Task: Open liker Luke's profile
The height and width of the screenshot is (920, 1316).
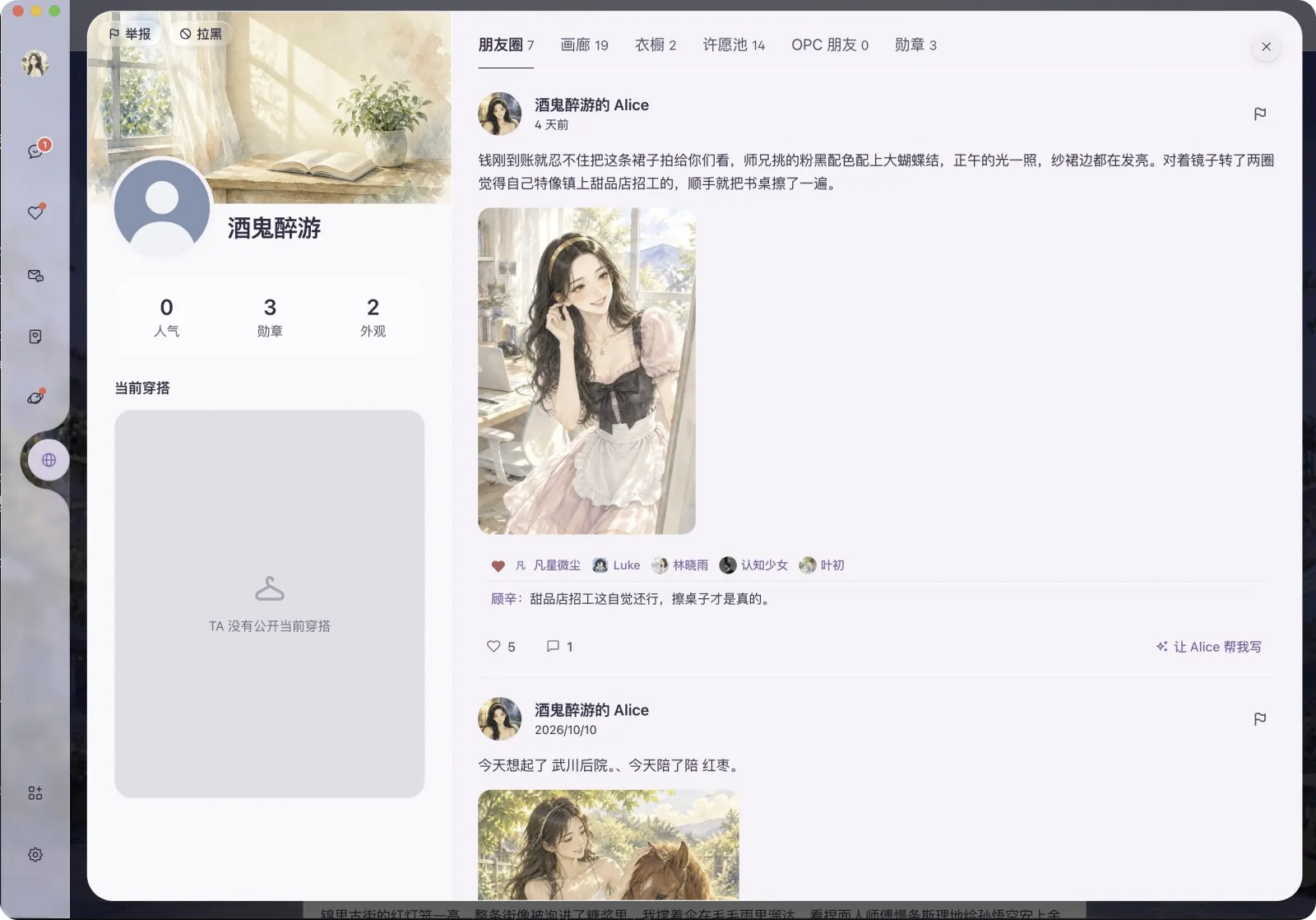Action: point(616,565)
